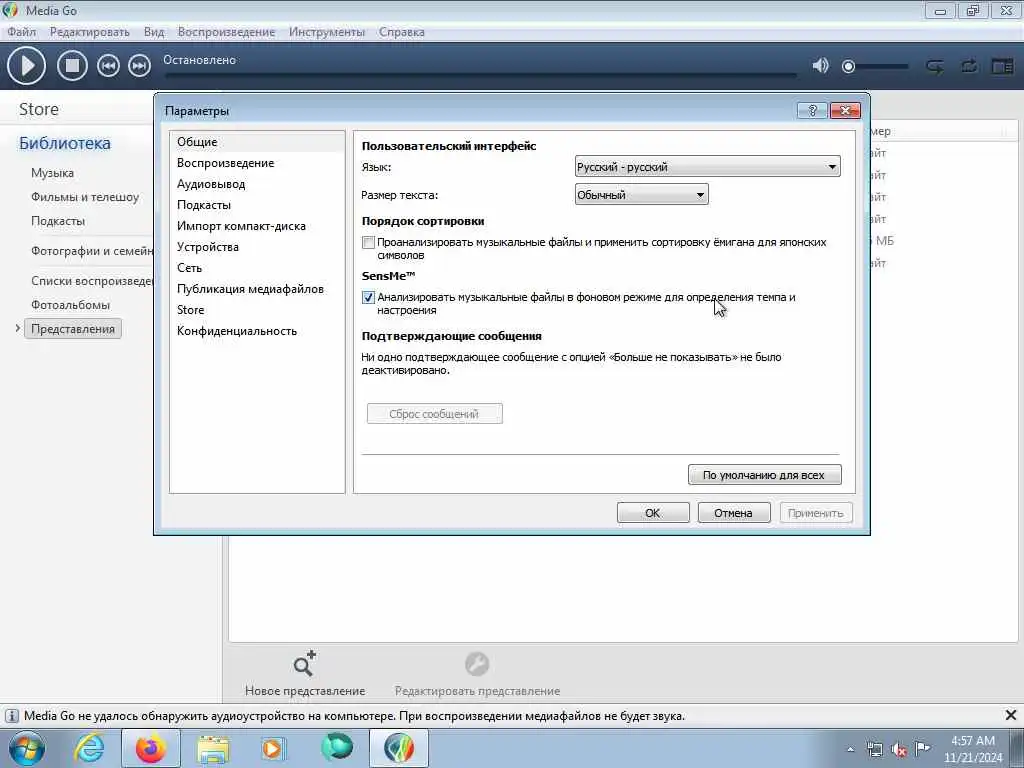Open the Инструменты menu
Screen dimensions: 1024x768
(327, 32)
